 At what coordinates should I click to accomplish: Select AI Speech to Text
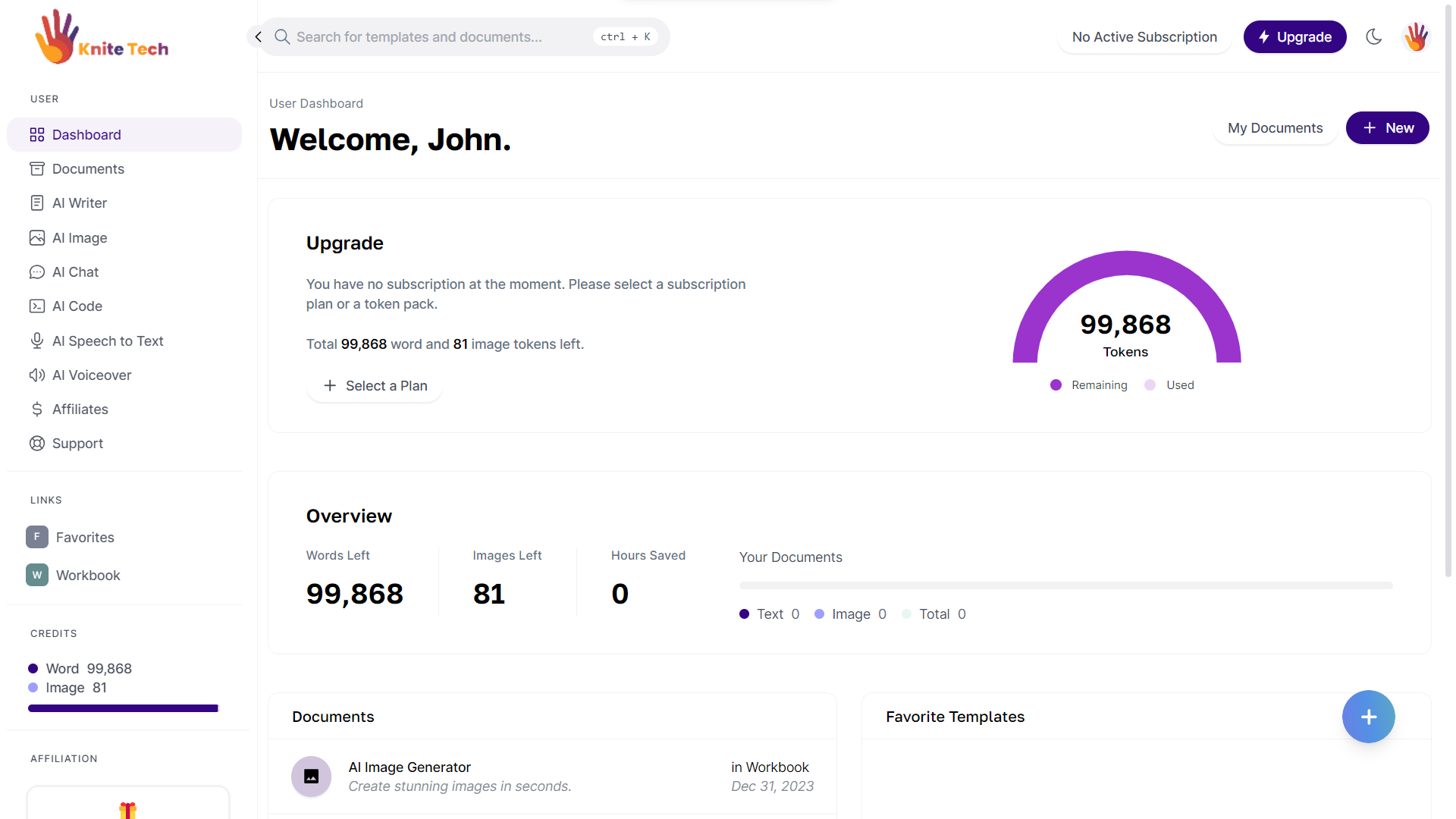(x=108, y=341)
